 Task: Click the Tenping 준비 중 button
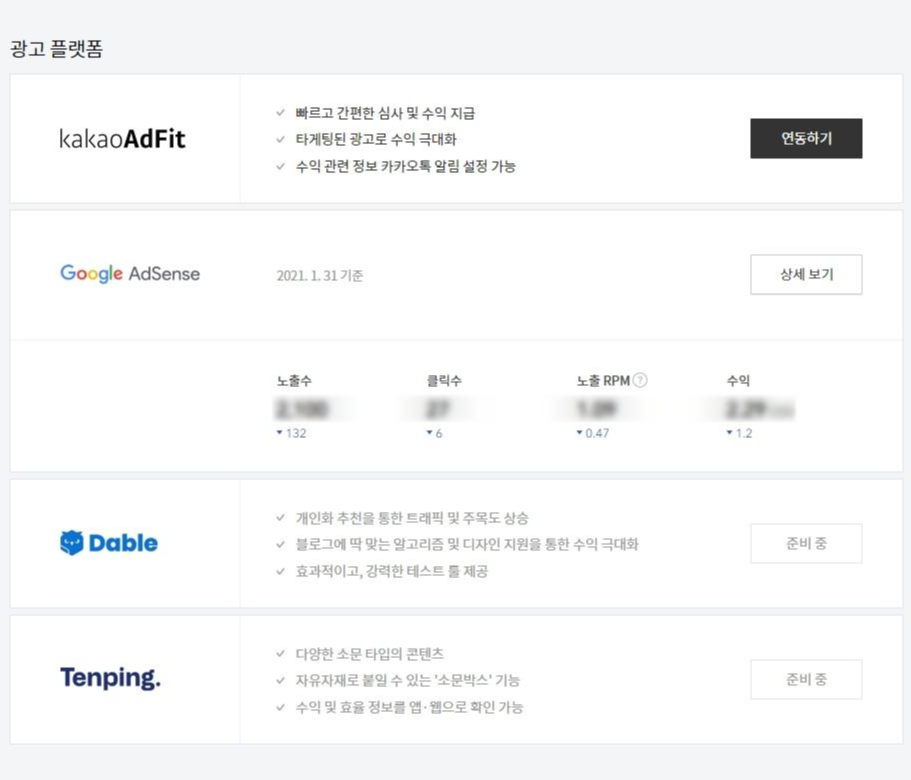(806, 679)
